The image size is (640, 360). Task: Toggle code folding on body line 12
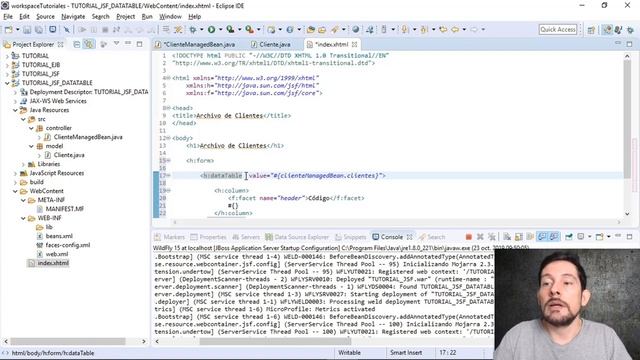168,138
